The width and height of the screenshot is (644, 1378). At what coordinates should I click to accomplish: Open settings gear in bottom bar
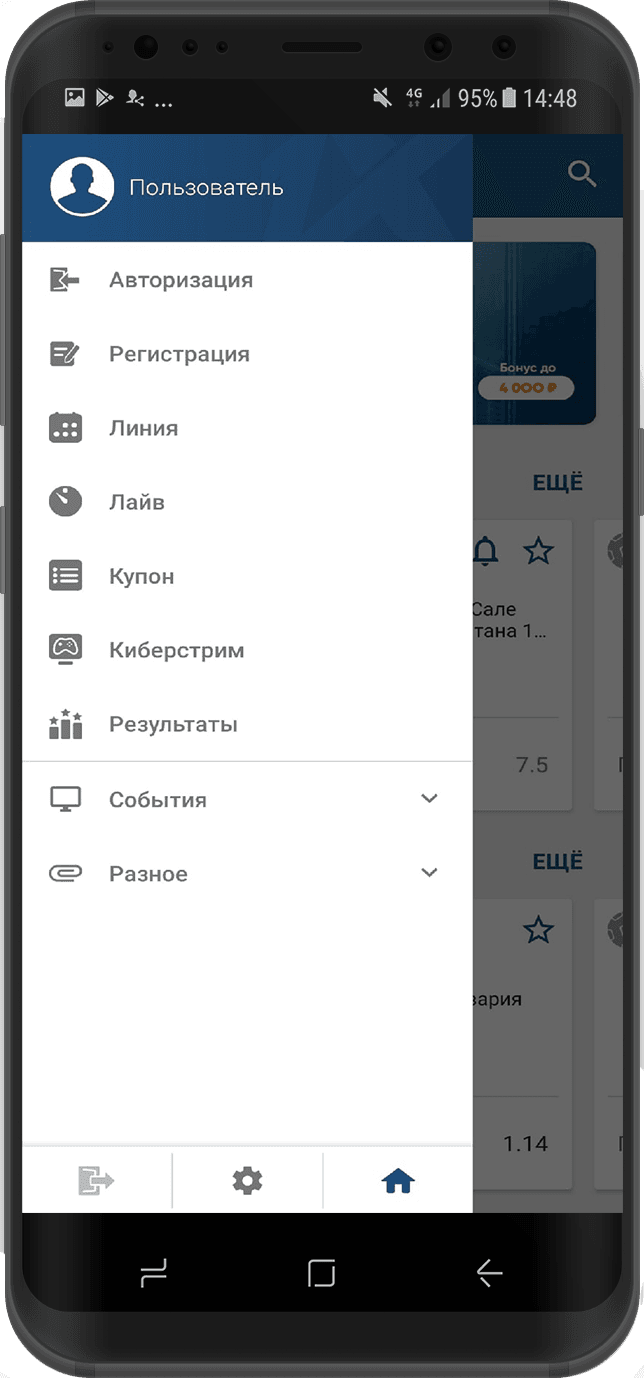coord(247,1181)
